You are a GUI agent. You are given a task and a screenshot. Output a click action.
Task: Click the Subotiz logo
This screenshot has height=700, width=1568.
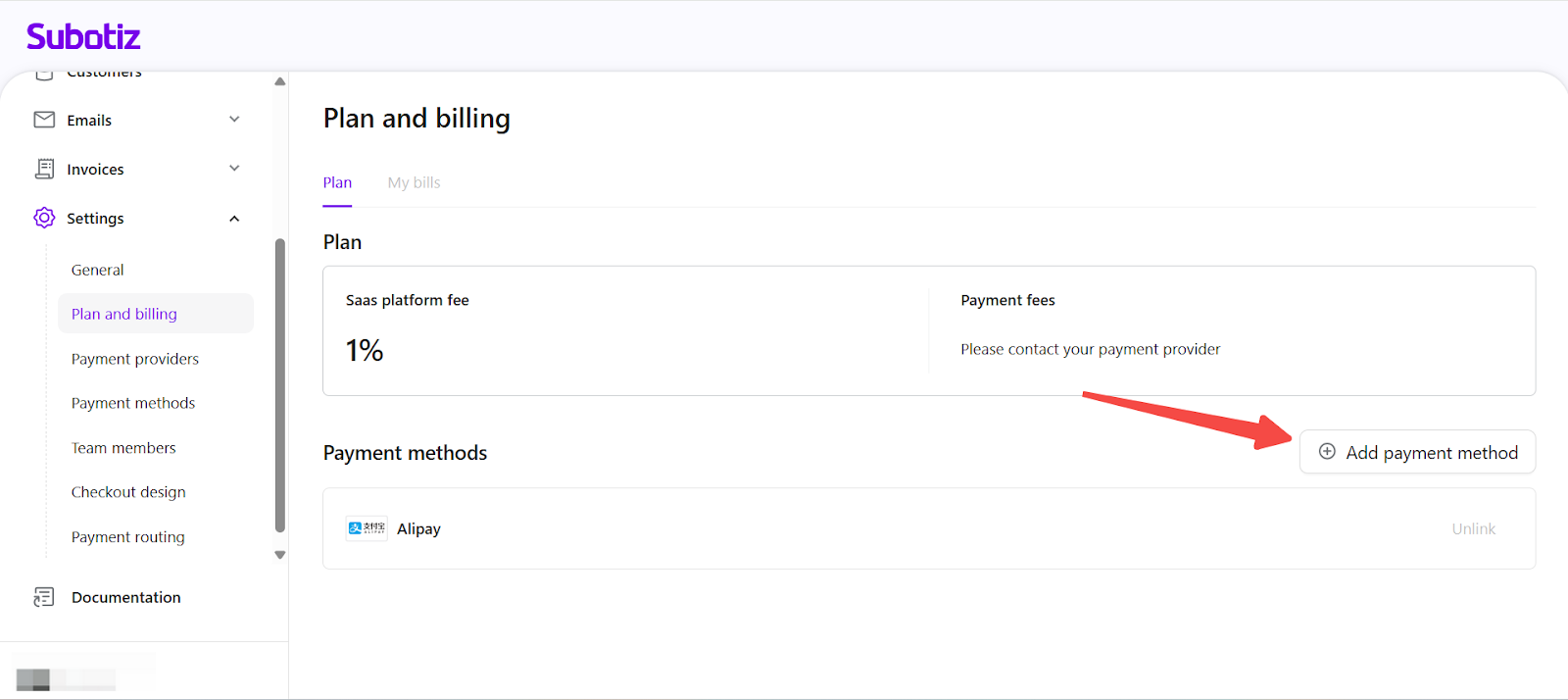(x=83, y=36)
